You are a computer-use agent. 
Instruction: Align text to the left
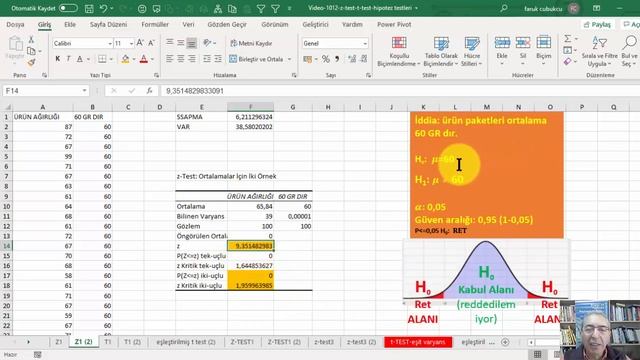click(169, 59)
